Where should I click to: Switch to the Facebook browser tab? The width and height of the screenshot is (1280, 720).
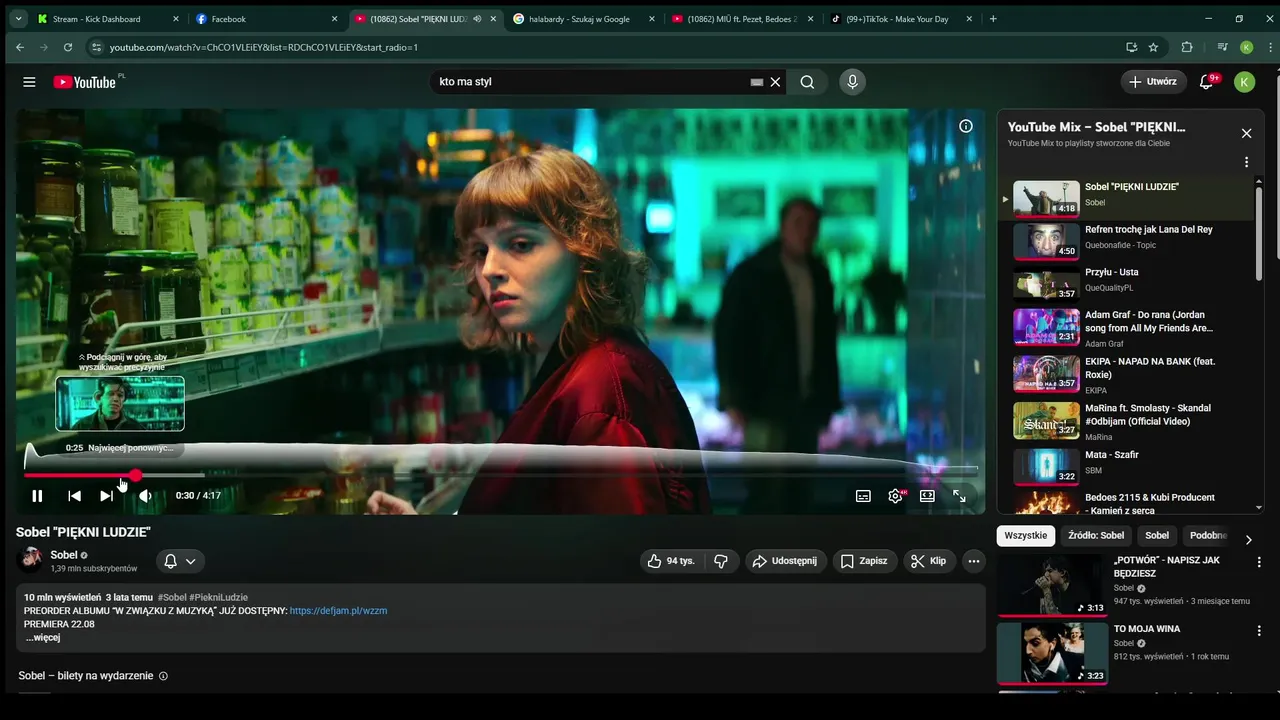pyautogui.click(x=266, y=19)
